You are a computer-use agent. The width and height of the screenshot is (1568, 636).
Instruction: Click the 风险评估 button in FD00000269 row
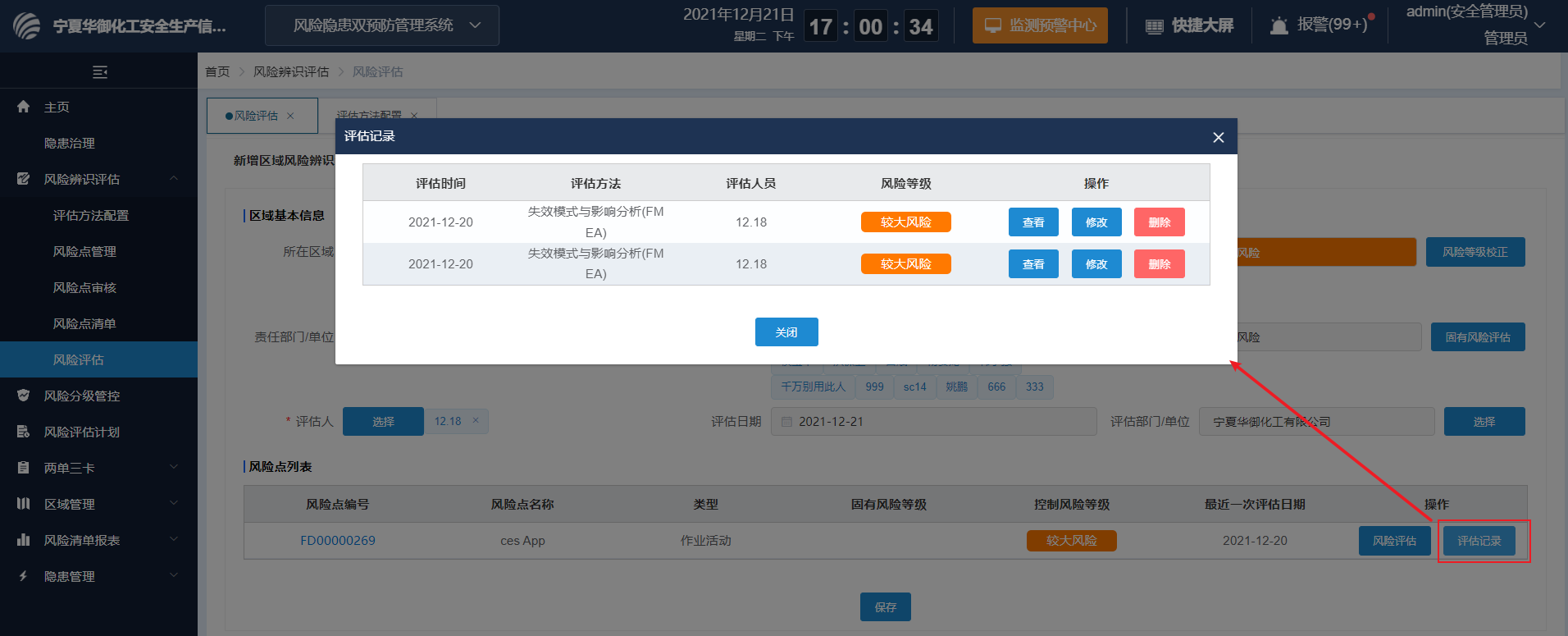1395,541
